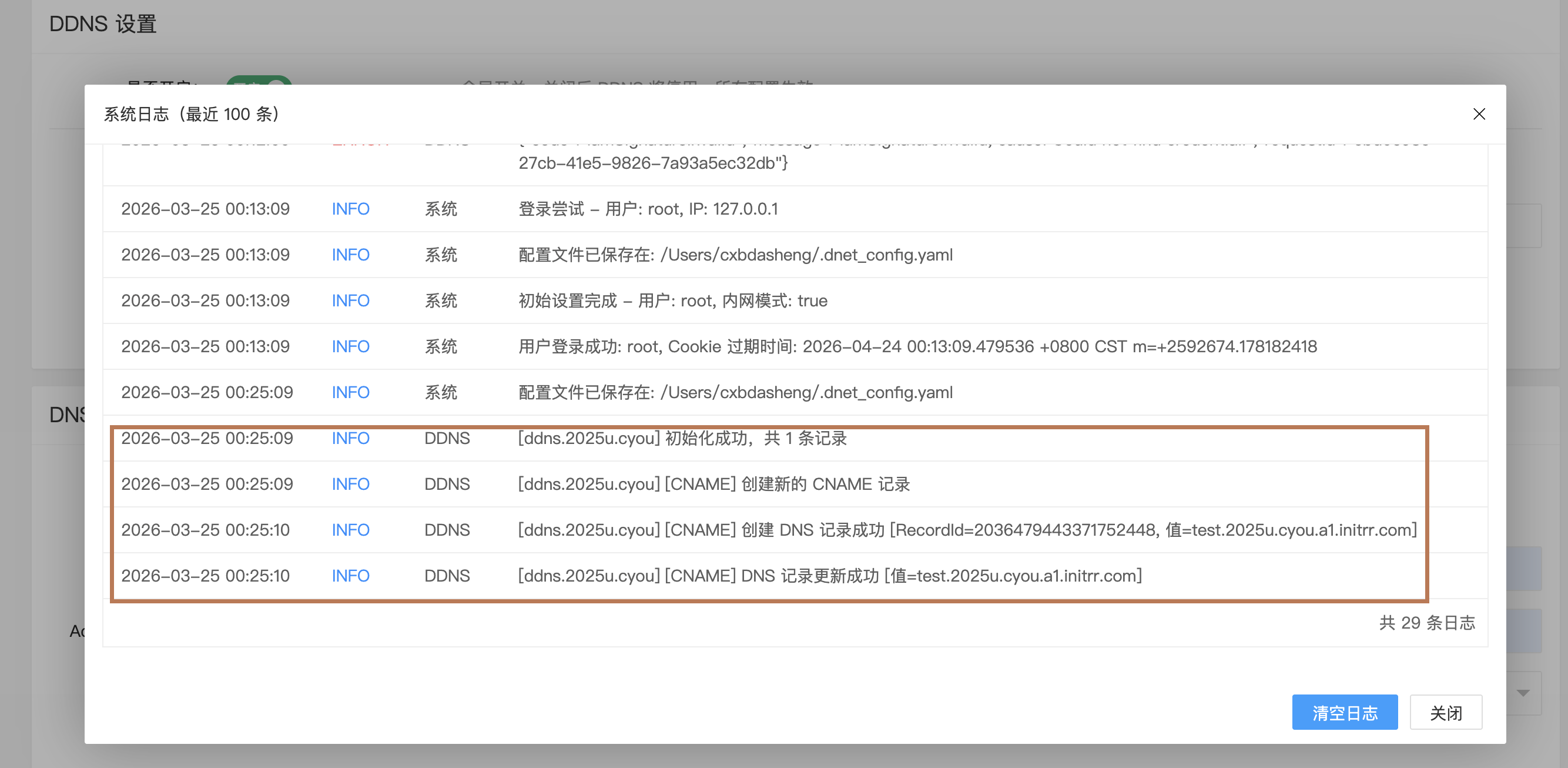Select the 初始设置完成 log message
1568x768 pixels.
(x=672, y=301)
